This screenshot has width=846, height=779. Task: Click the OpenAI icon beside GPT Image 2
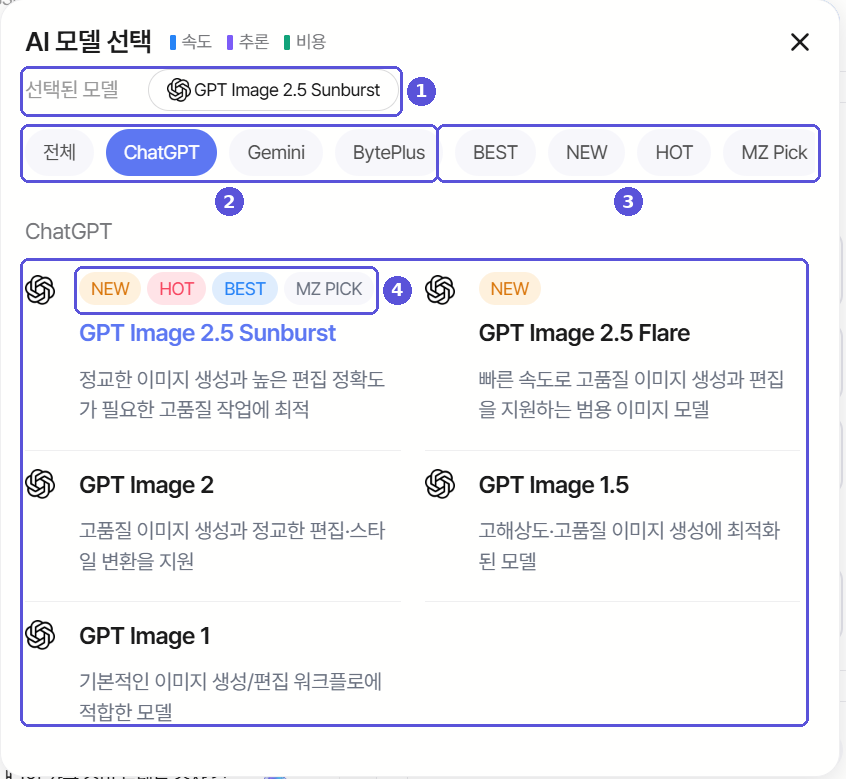point(40,484)
